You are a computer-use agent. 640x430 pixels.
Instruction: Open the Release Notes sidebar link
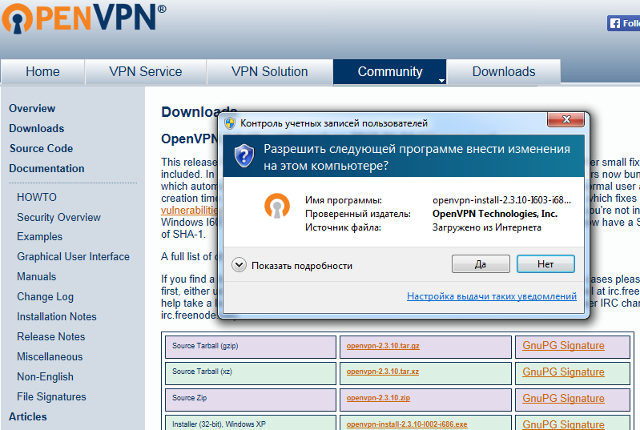tap(51, 337)
